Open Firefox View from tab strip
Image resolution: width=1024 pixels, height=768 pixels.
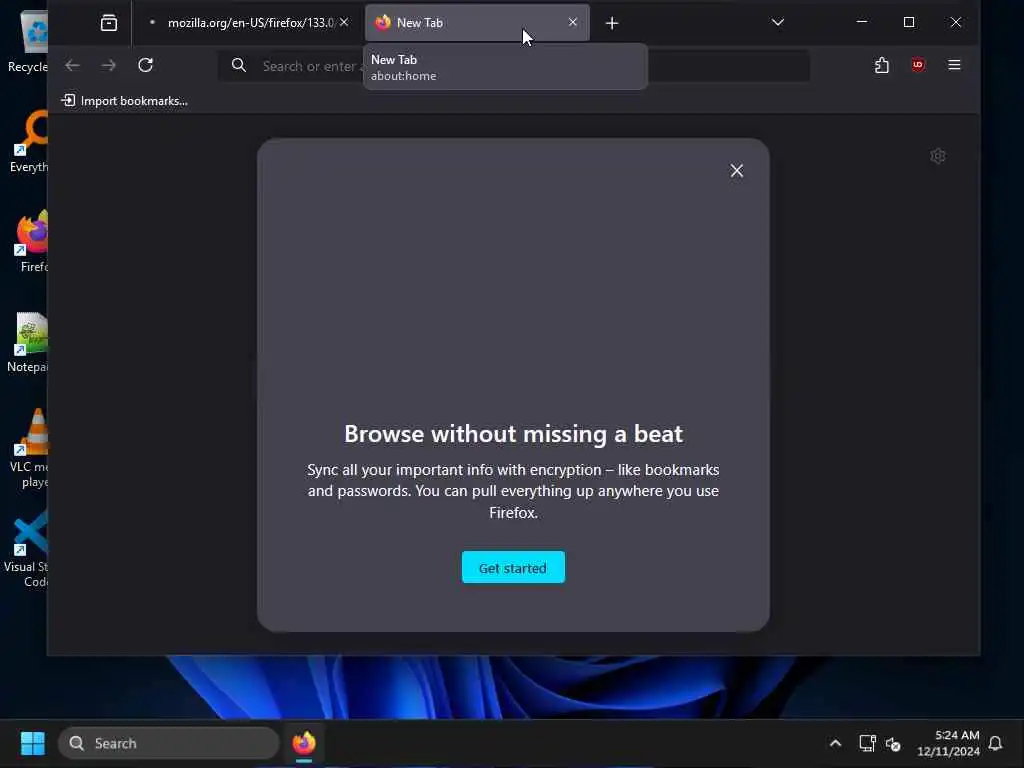click(109, 23)
